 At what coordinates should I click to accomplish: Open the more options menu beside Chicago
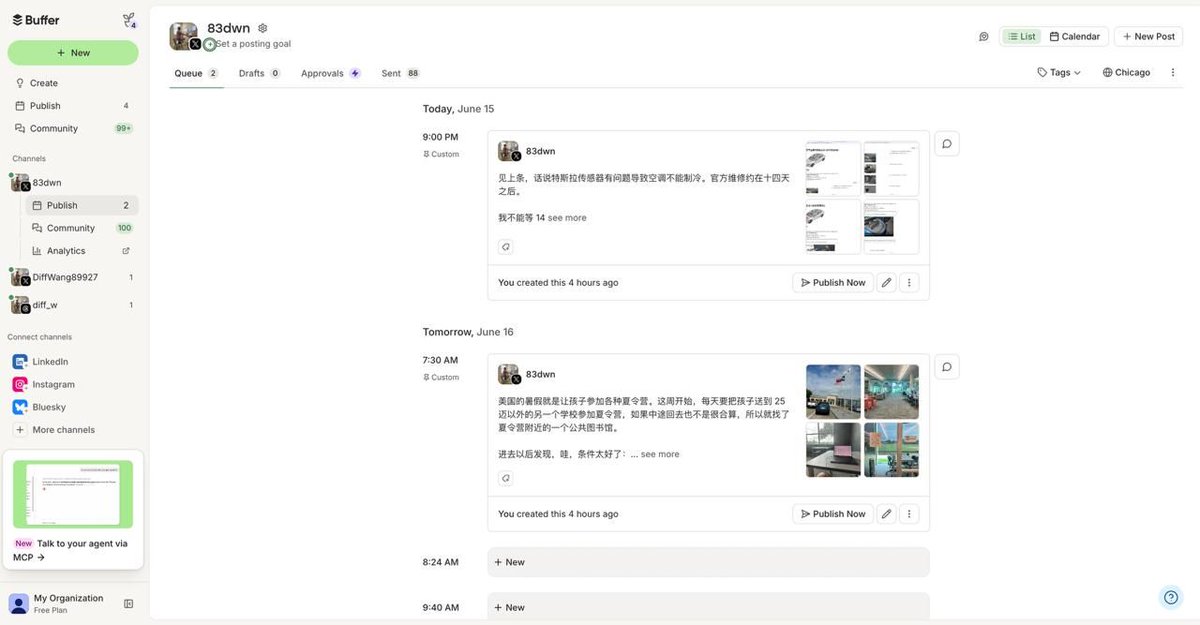[1173, 72]
